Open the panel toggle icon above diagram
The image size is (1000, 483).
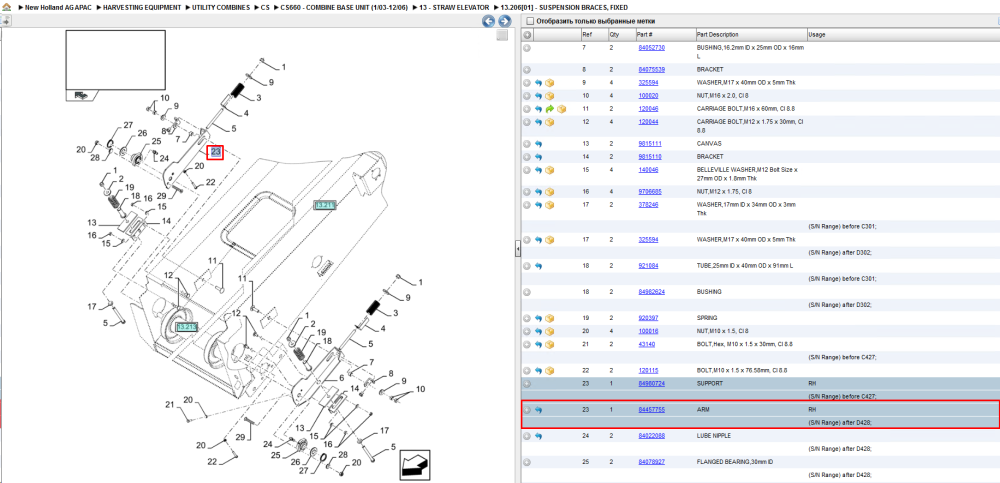tap(5, 20)
